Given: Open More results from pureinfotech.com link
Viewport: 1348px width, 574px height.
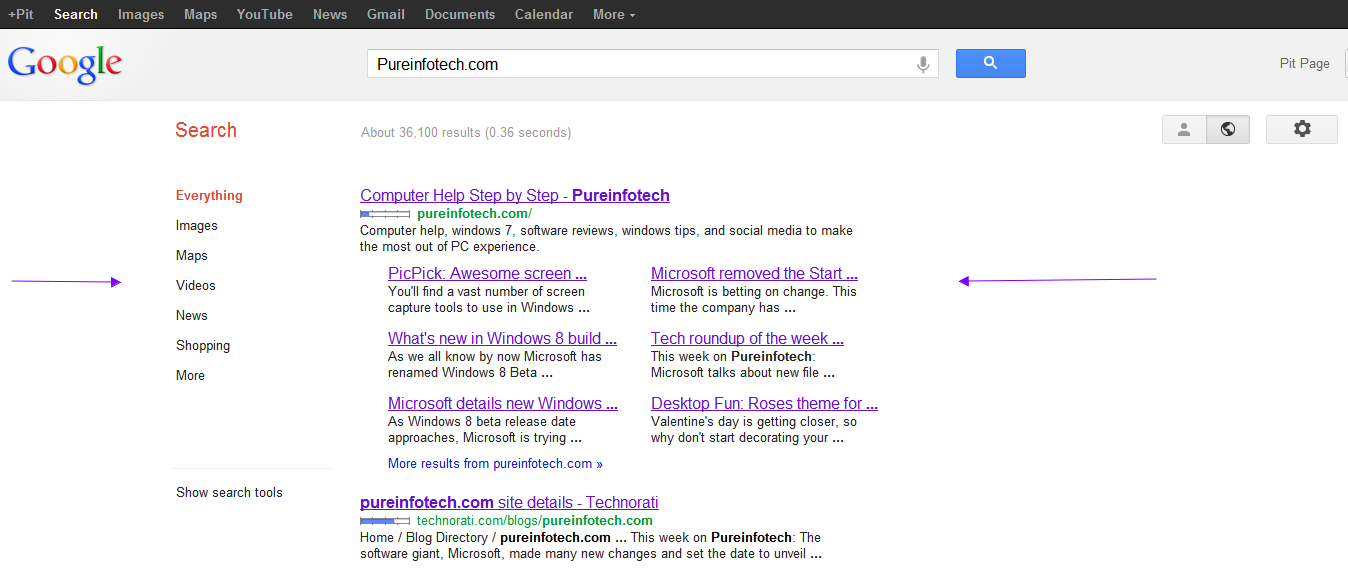Looking at the screenshot, I should click(x=495, y=464).
